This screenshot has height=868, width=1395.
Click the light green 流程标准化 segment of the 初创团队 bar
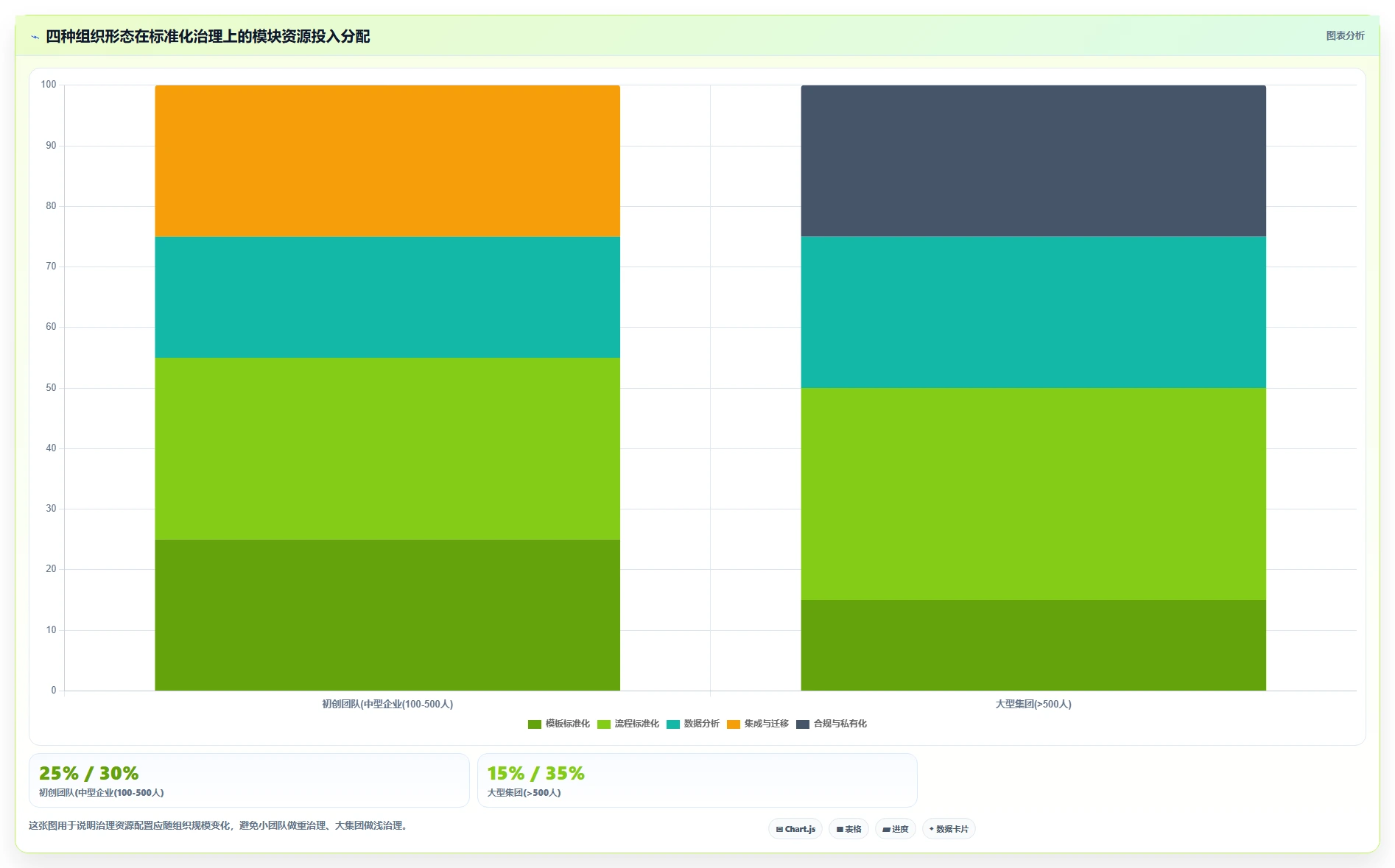pyautogui.click(x=387, y=448)
